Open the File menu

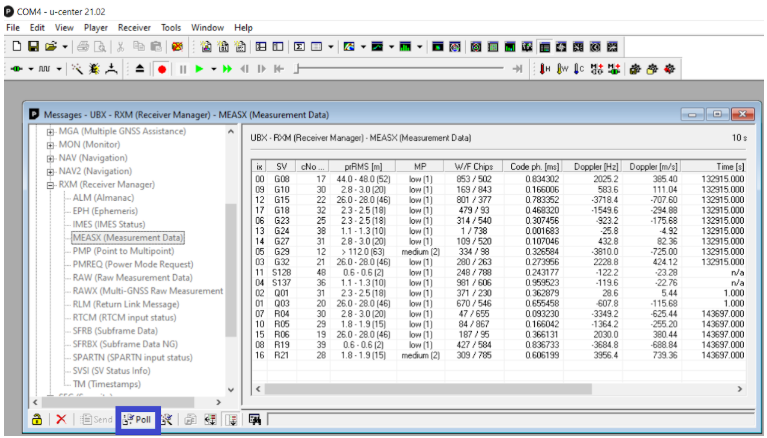point(13,27)
